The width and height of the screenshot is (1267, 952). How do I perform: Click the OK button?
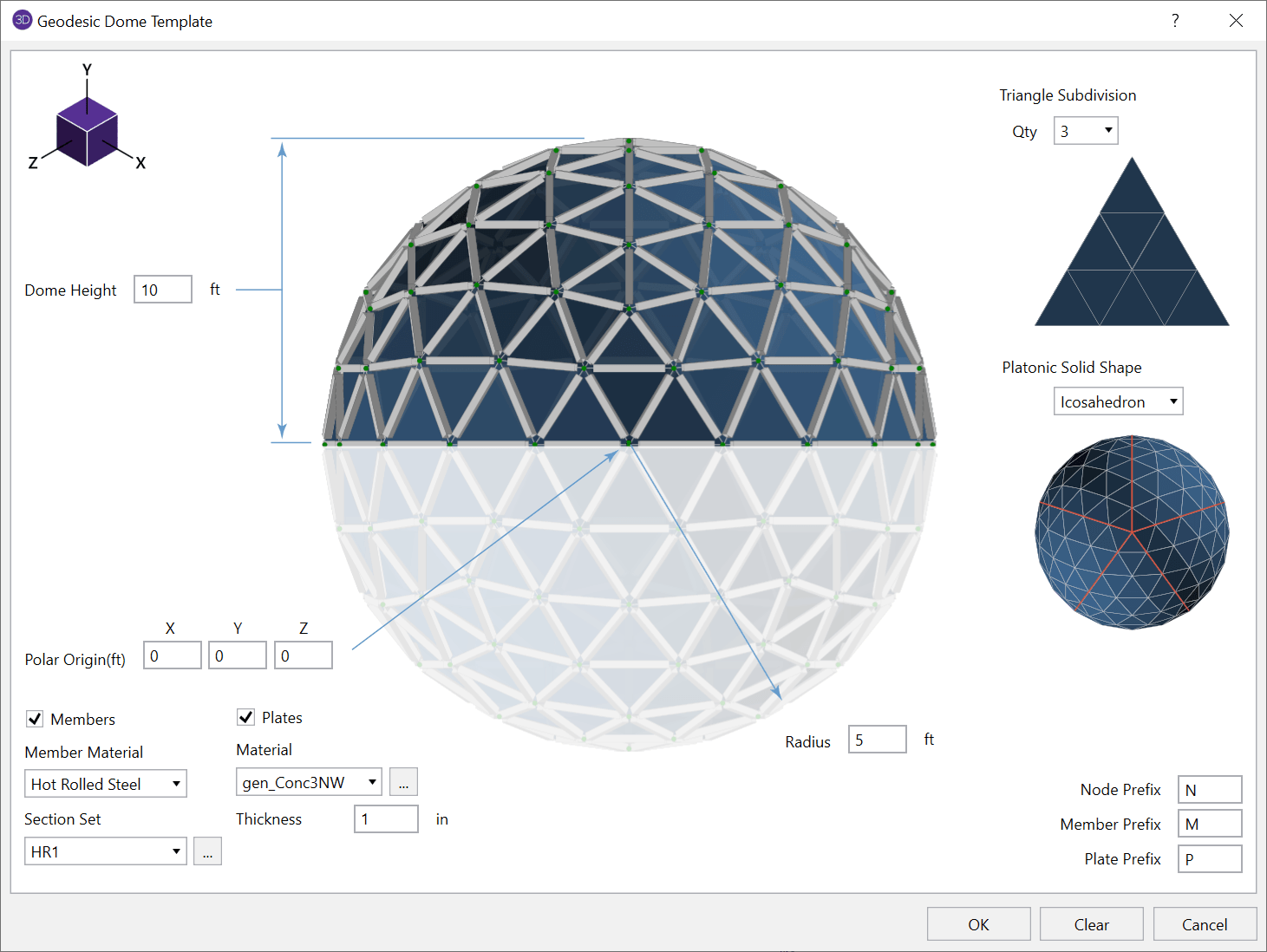(978, 923)
